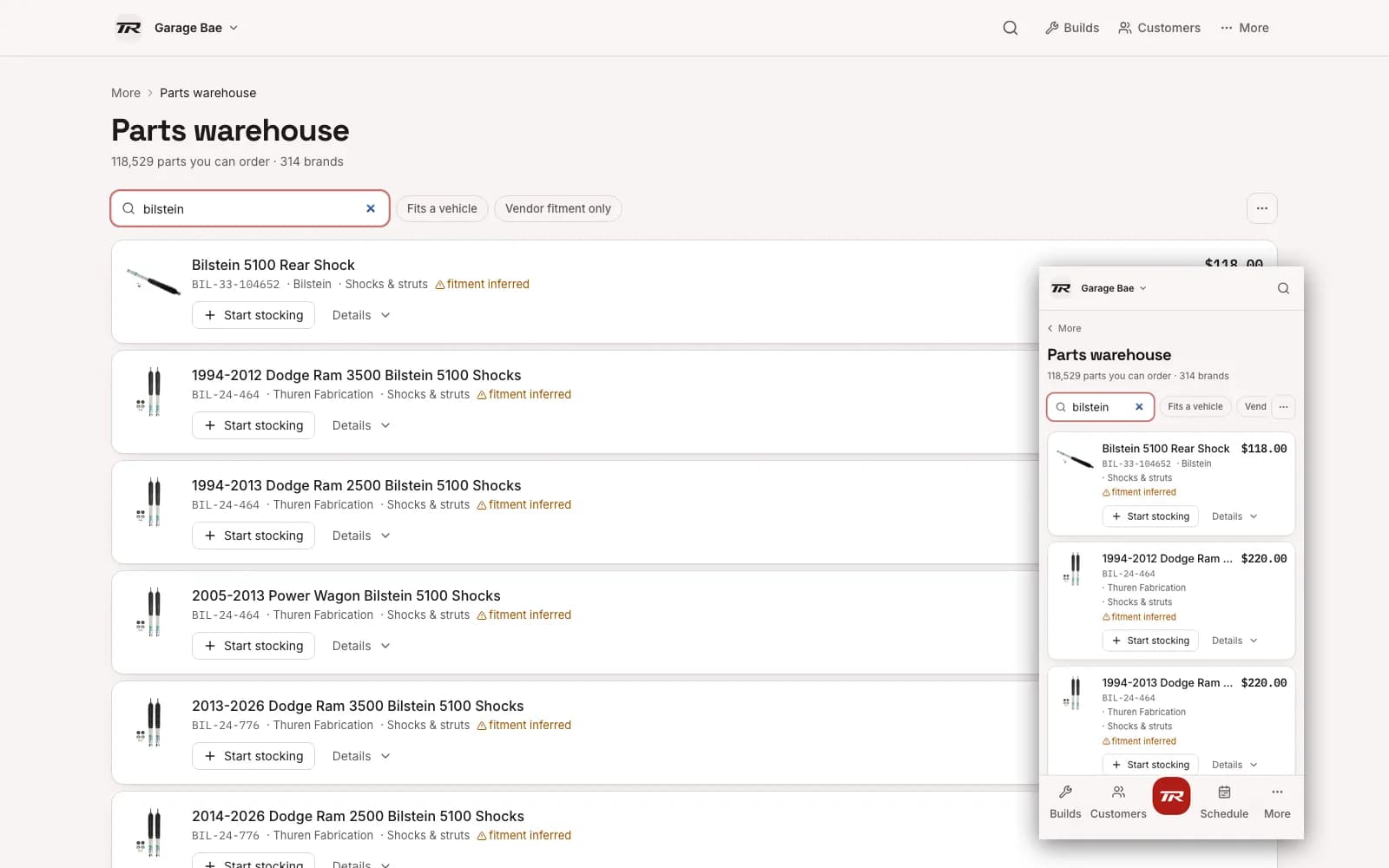Expand Details for Bilstein 5100 Rear Shock in main list
The image size is (1389, 868).
(361, 315)
